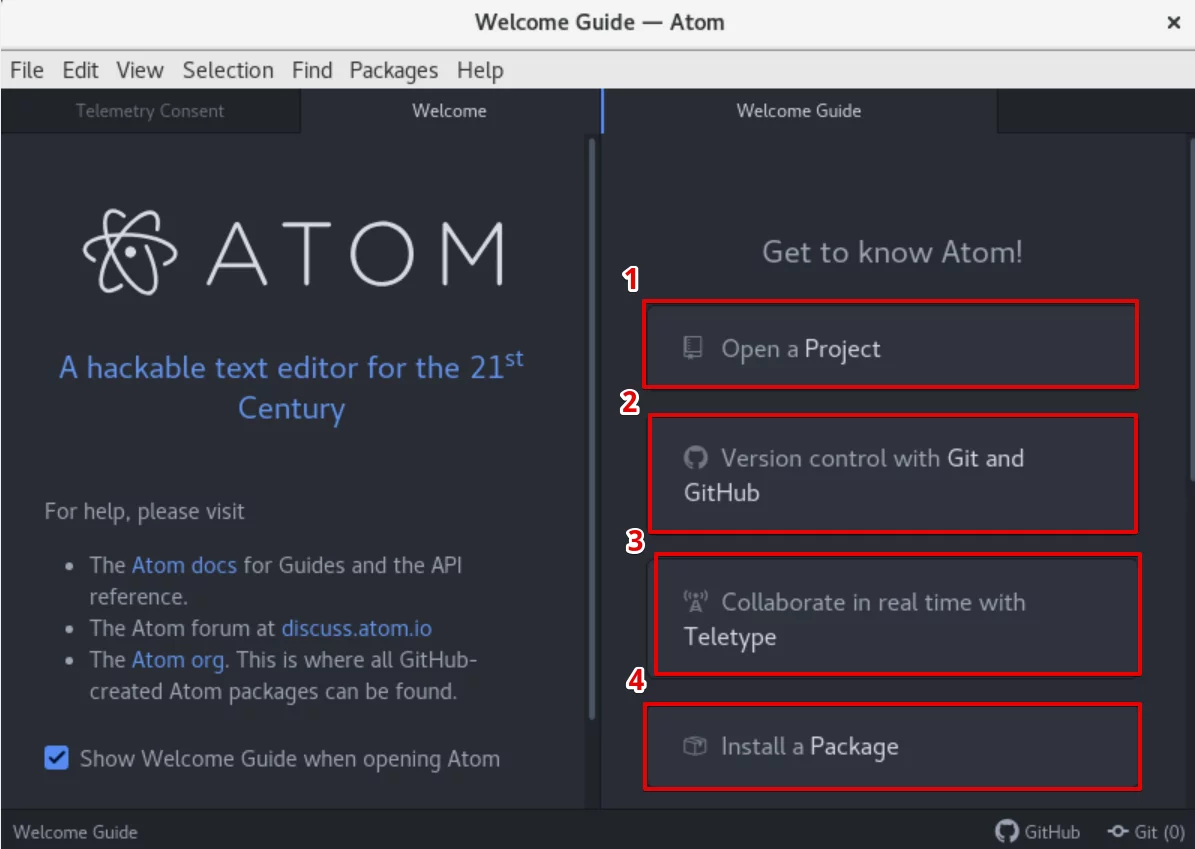Click the radio tower icon next to Teletype

click(x=695, y=601)
